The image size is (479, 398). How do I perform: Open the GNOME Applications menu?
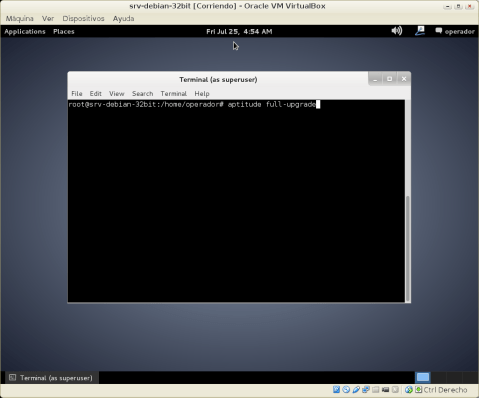[25, 32]
